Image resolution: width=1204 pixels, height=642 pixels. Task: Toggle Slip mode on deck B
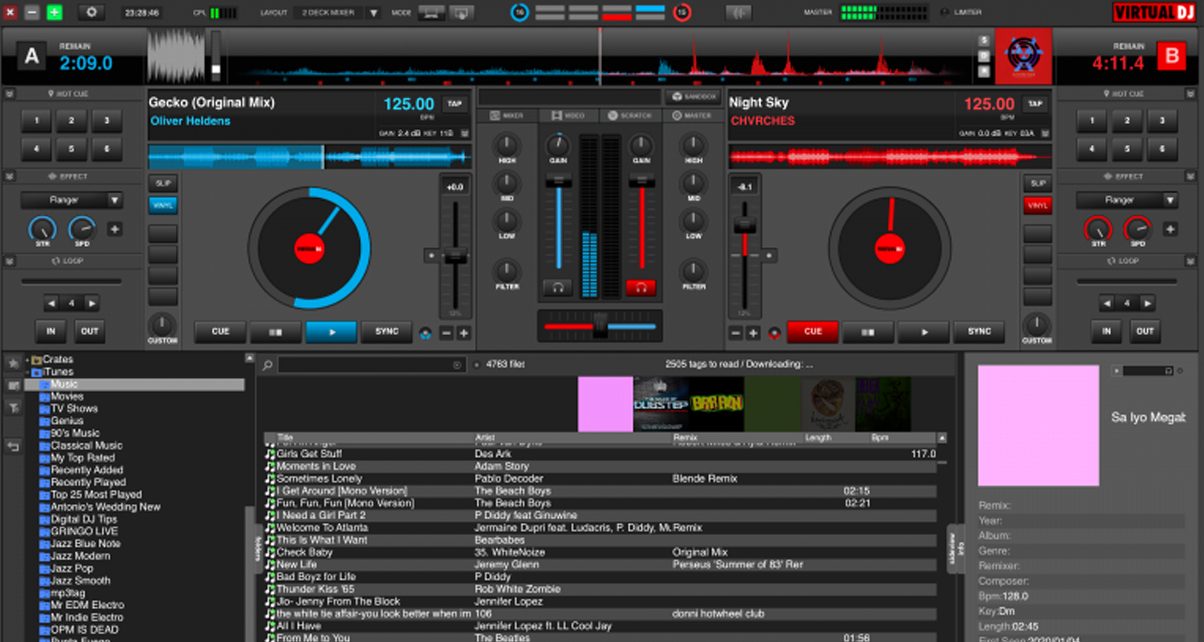(1038, 184)
